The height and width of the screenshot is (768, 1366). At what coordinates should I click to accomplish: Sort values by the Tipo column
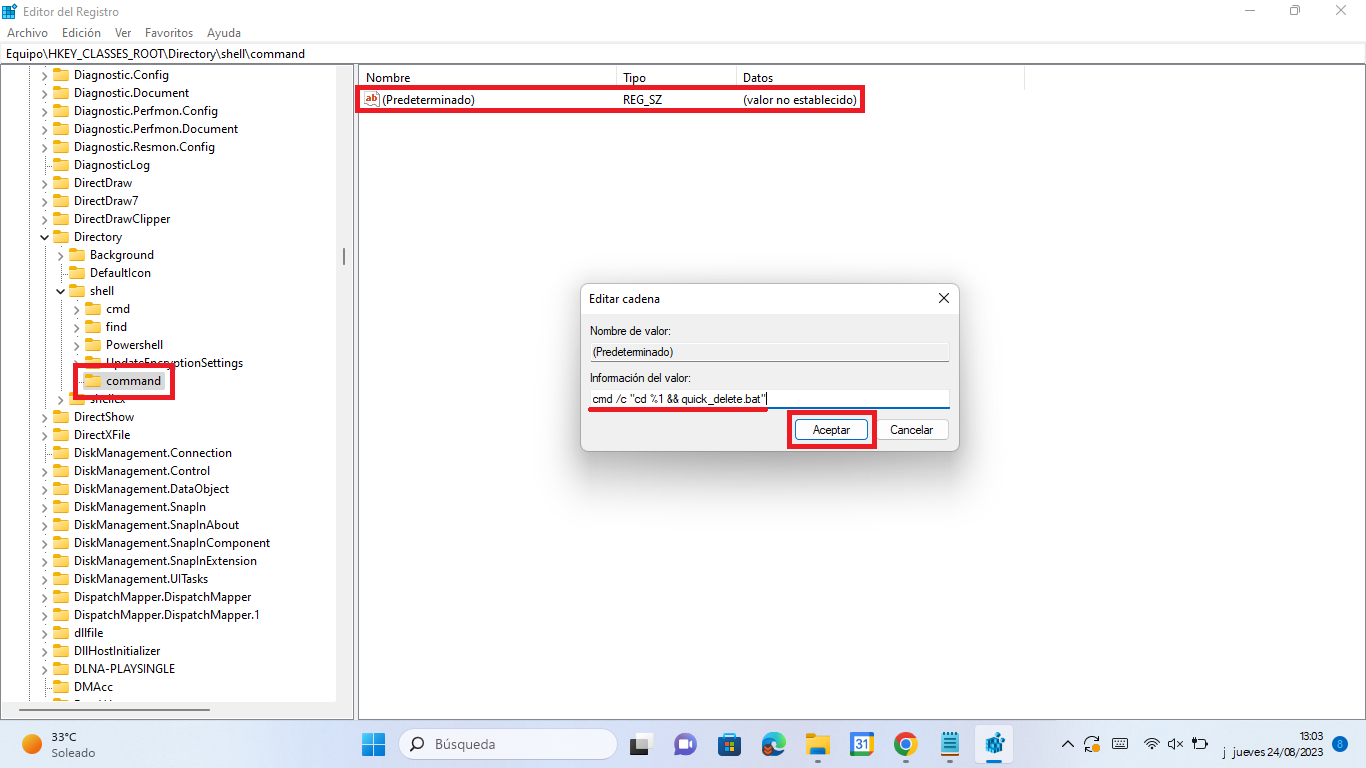click(x=676, y=78)
